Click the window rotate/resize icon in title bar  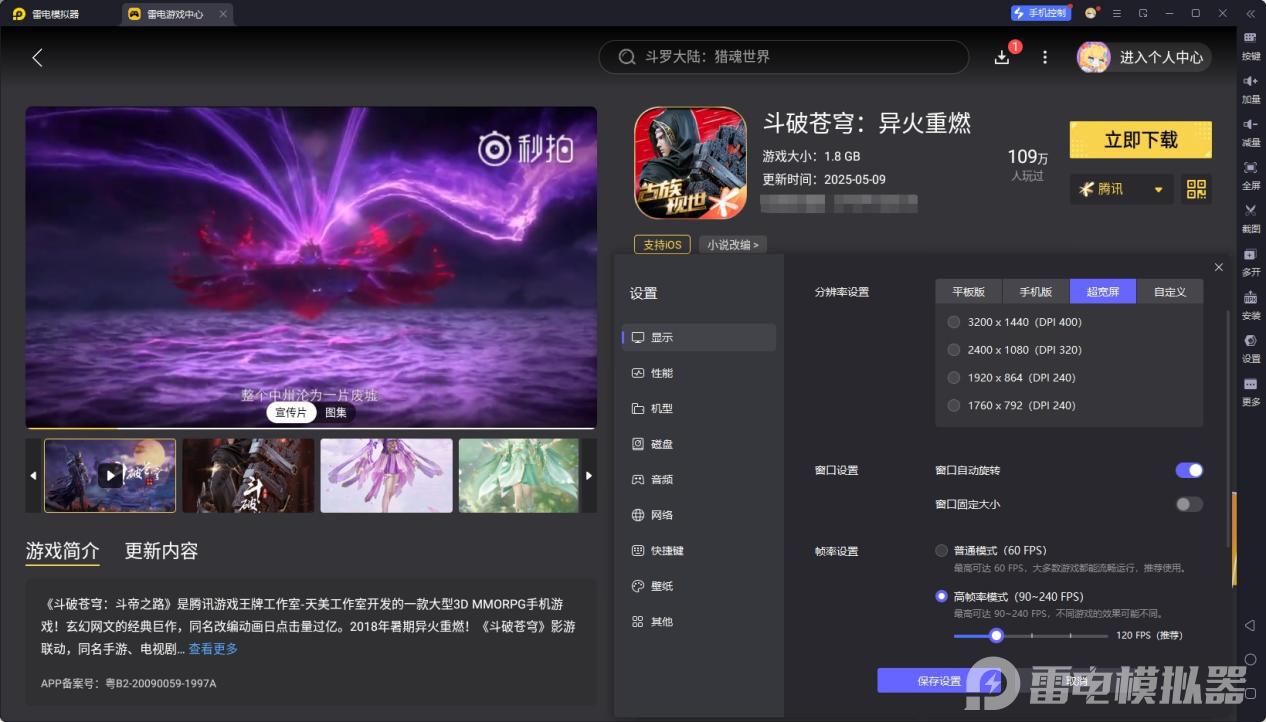click(1143, 13)
